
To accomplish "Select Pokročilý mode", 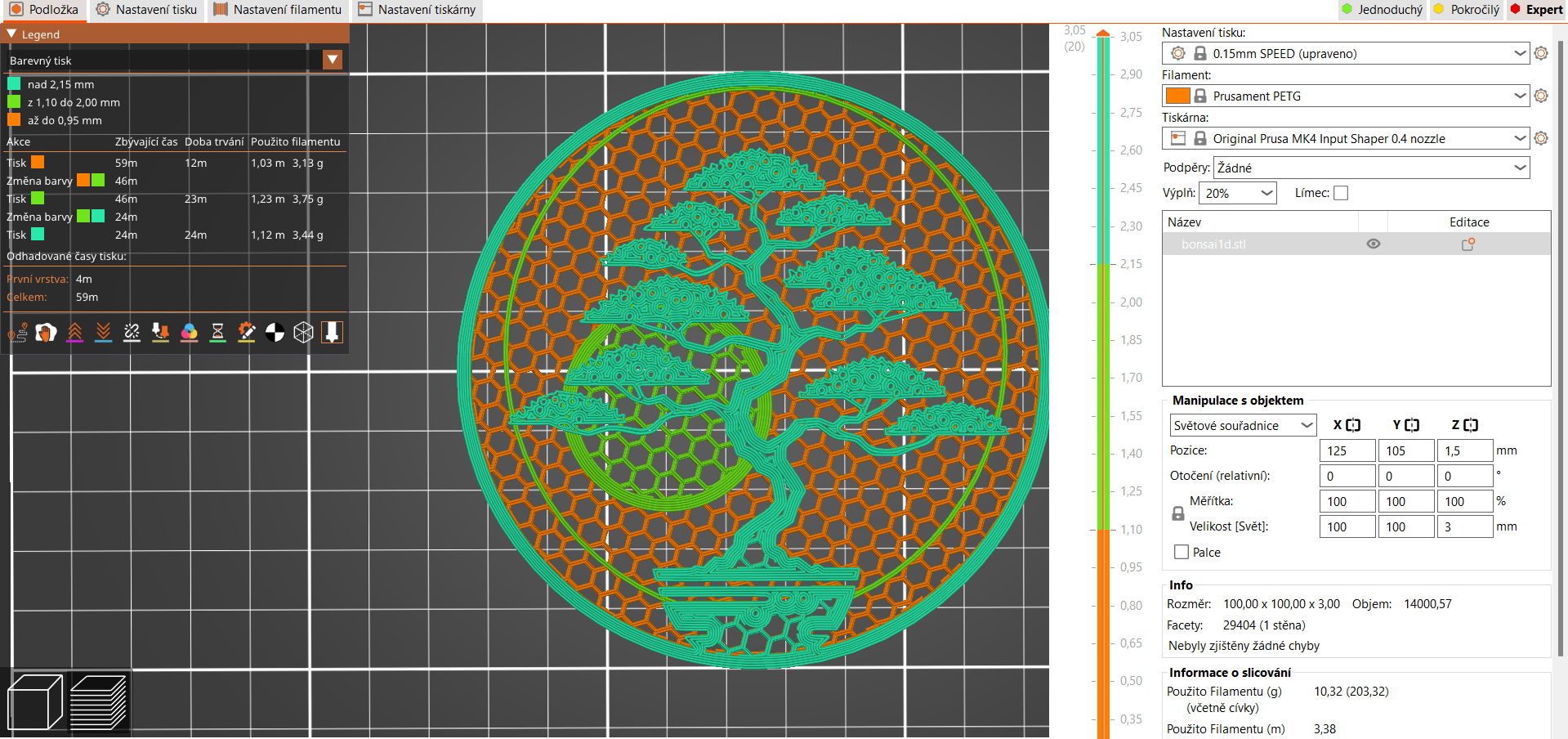I will pos(1467,10).
